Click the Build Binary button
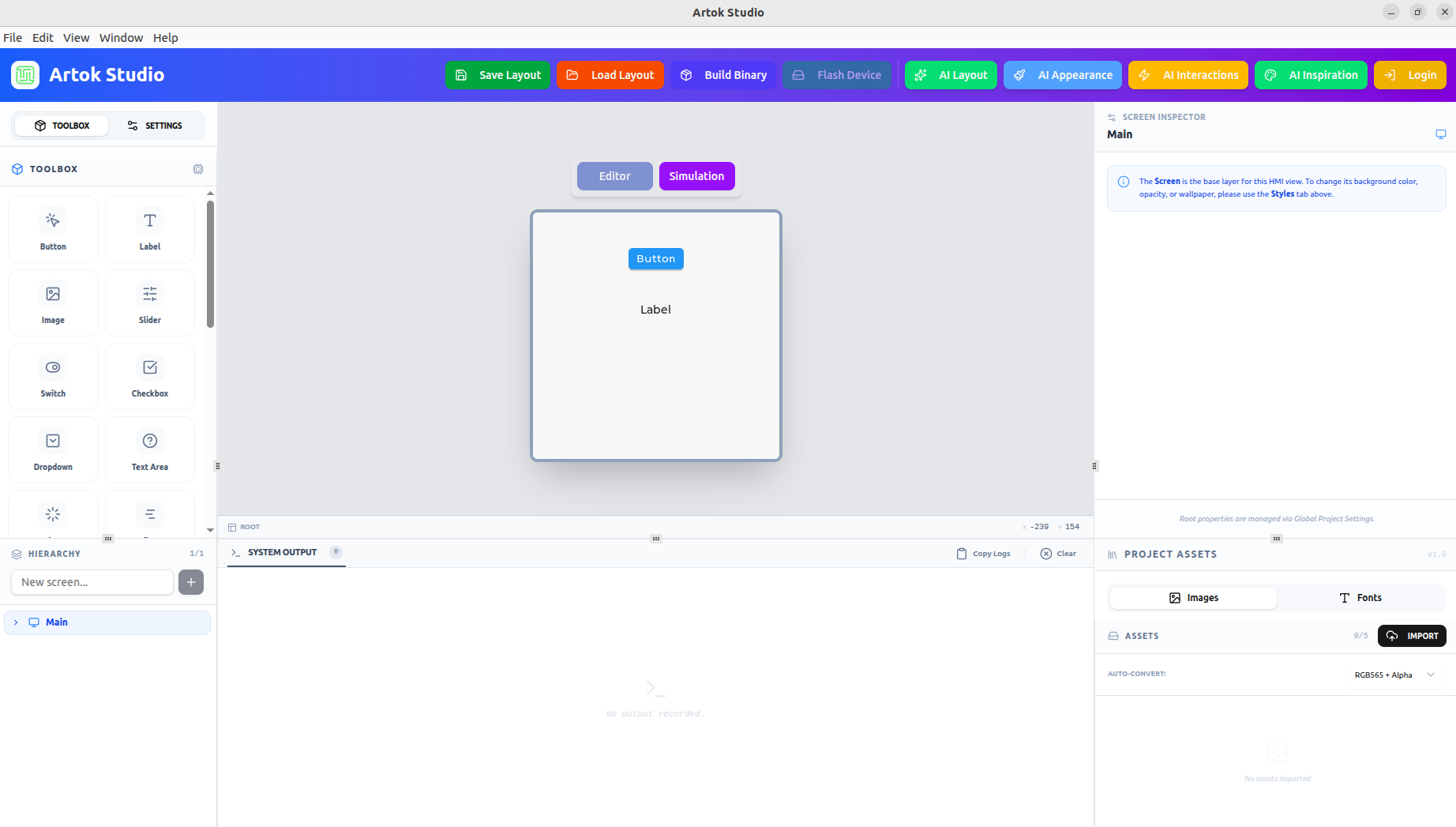The image size is (1456, 827). 722,75
